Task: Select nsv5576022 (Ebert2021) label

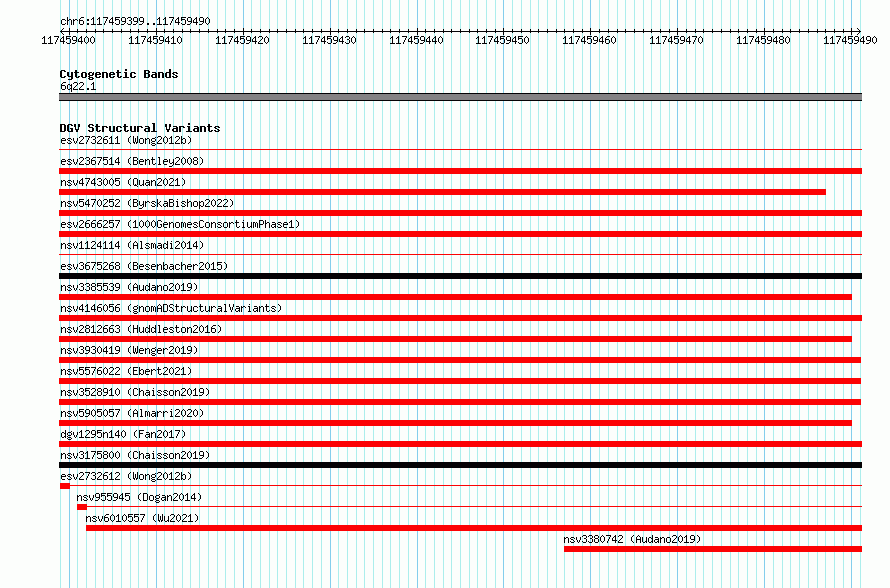Action: [126, 371]
